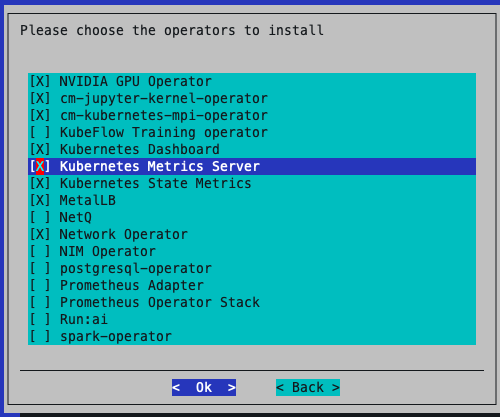Viewport: 500px width, 417px height.
Task: Uncheck Kubernetes State Metrics checkbox
Action: [x=40, y=183]
